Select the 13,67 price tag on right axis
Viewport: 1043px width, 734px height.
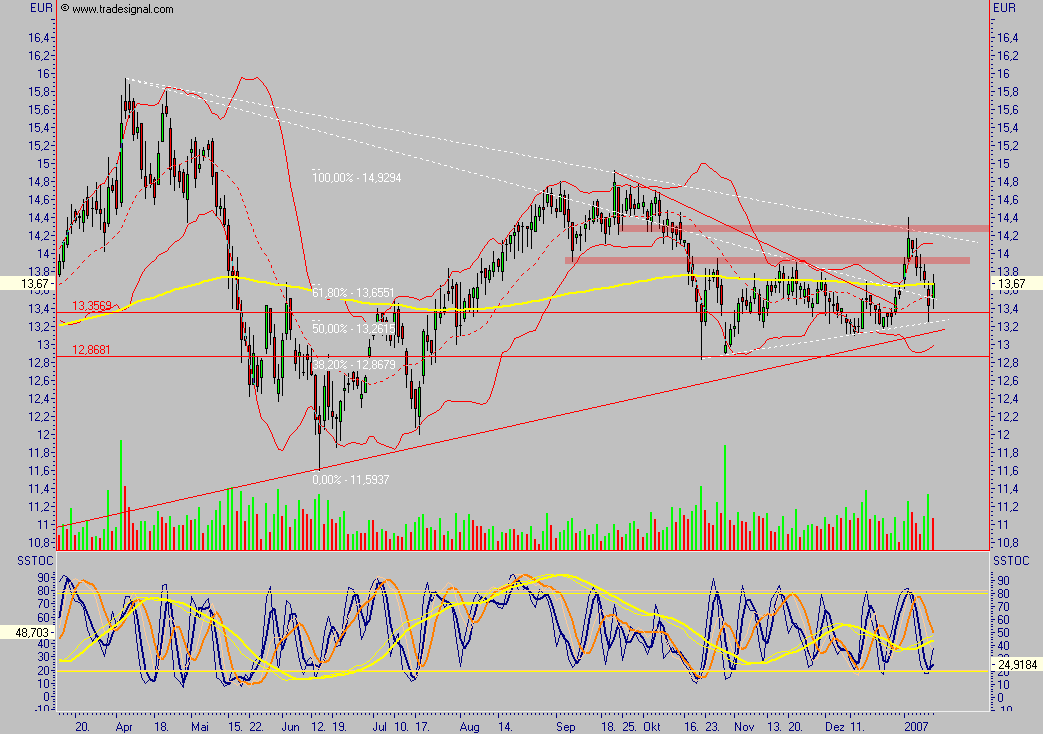1016,285
